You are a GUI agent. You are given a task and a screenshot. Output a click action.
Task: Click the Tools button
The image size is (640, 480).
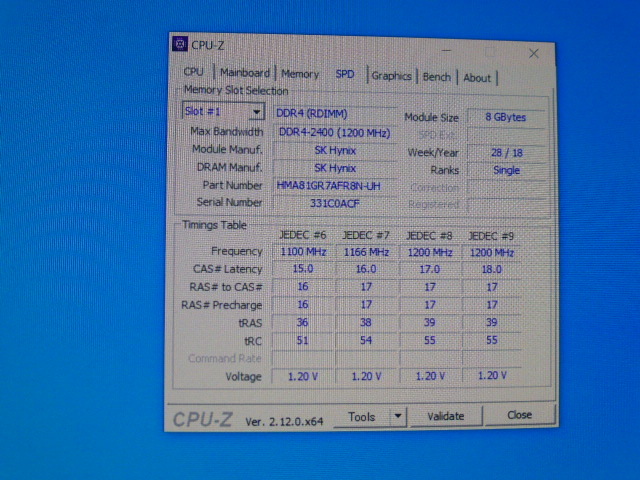click(362, 417)
